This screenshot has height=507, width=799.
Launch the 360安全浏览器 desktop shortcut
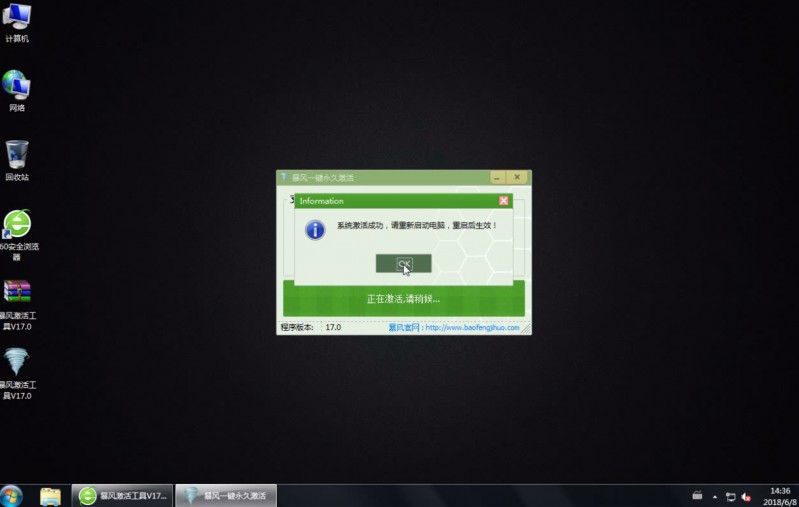18,234
